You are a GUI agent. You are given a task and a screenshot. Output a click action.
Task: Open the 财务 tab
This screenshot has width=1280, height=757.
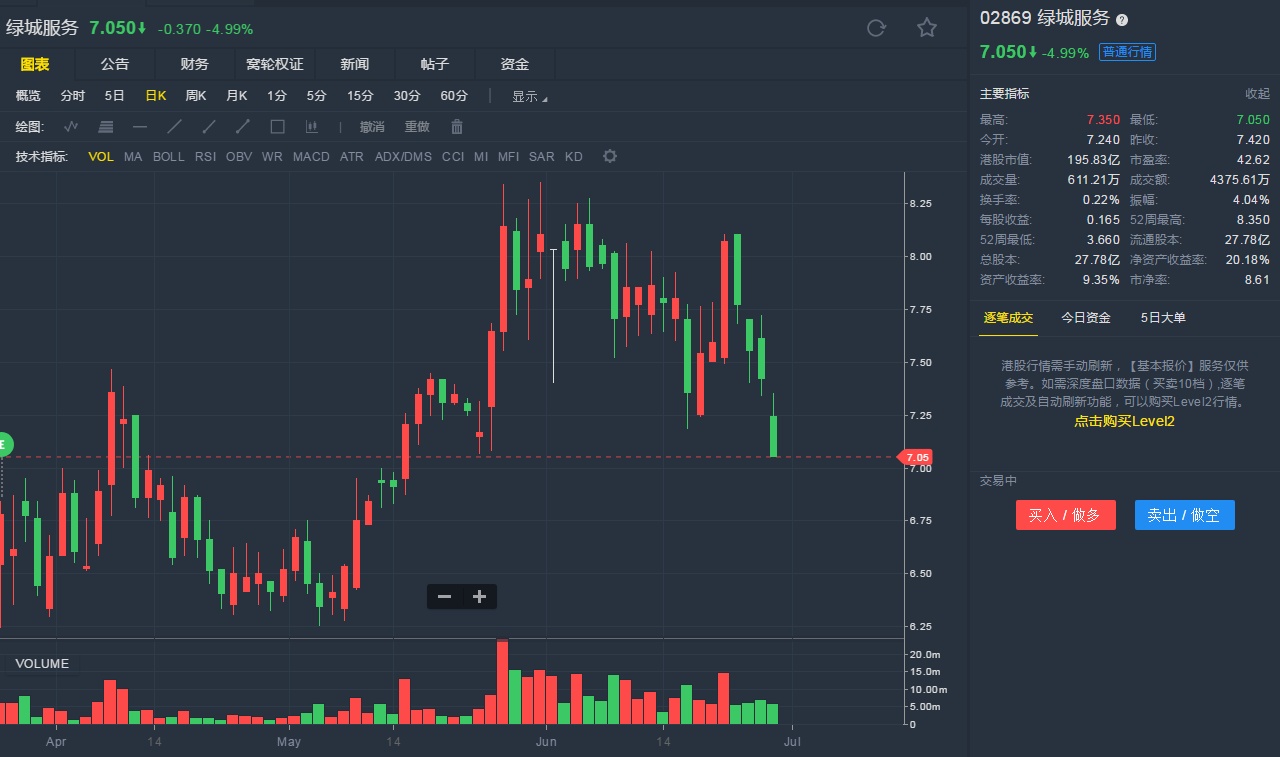195,64
